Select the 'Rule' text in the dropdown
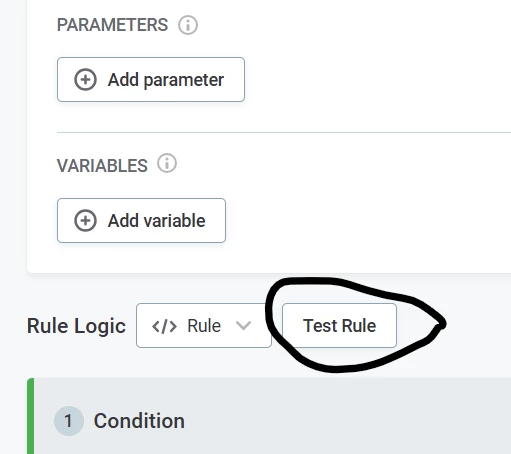Viewport: 511px width, 454px height. coord(204,326)
